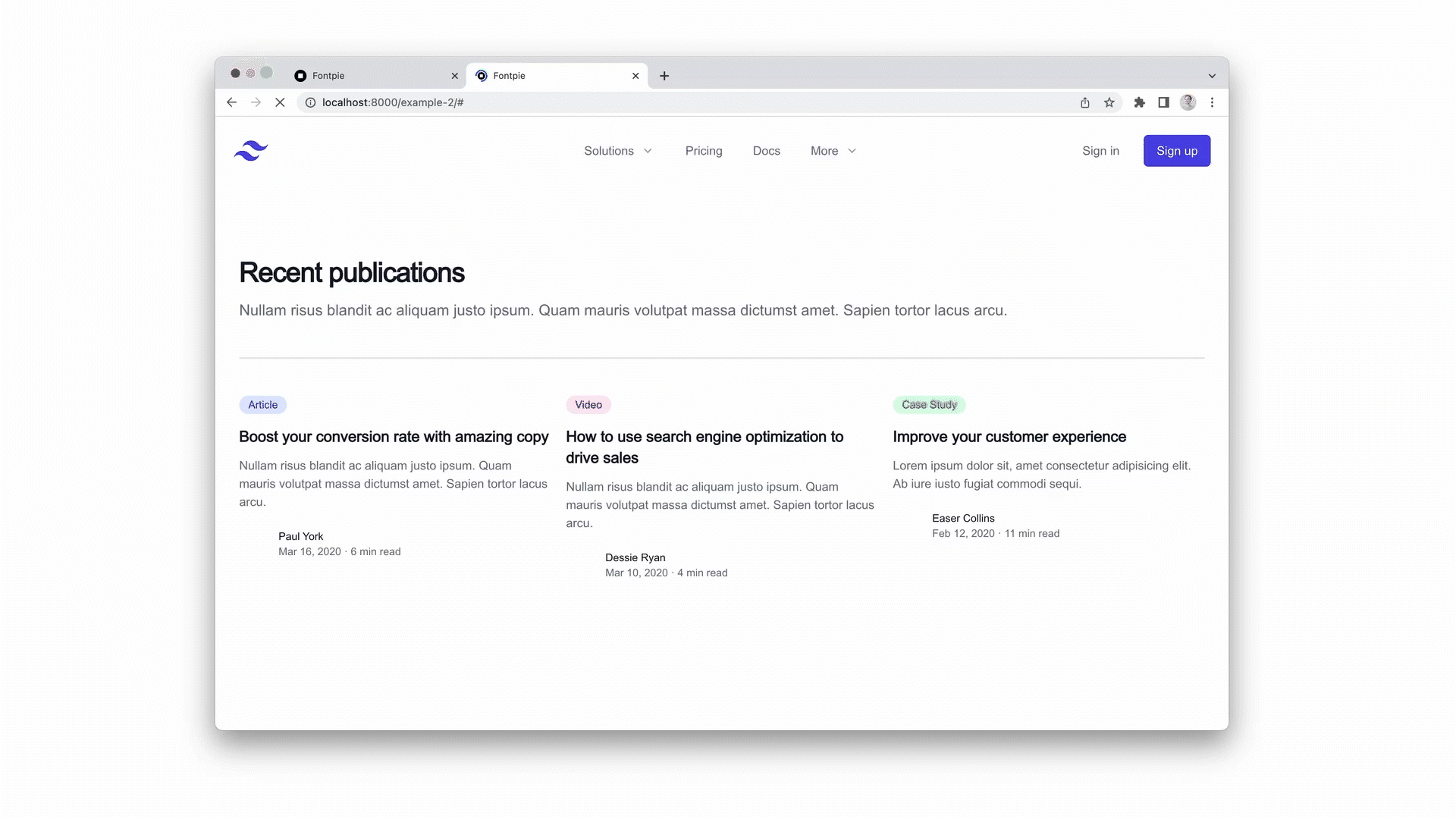This screenshot has height=819, width=1456.
Task: Click the localhost address bar URL
Action: point(393,102)
